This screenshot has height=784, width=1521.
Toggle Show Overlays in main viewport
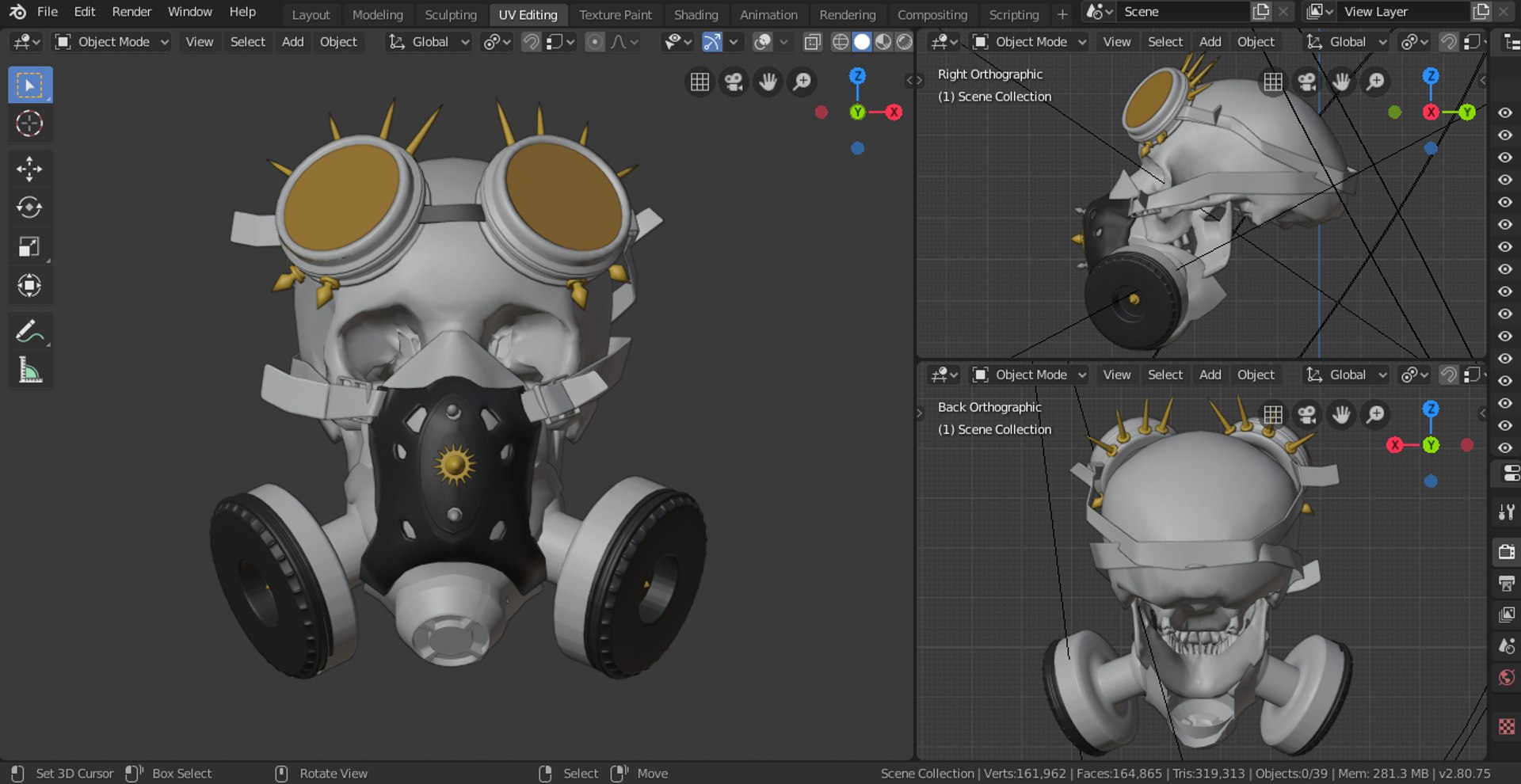763,42
